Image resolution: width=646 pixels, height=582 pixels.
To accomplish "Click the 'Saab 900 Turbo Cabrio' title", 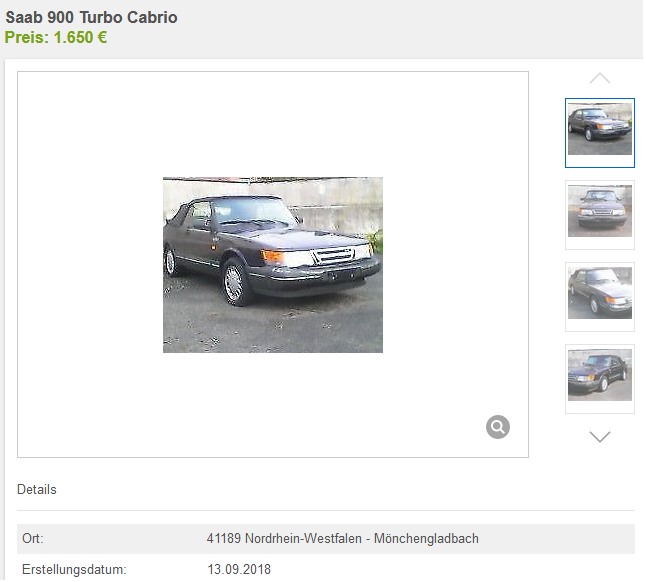I will point(91,17).
